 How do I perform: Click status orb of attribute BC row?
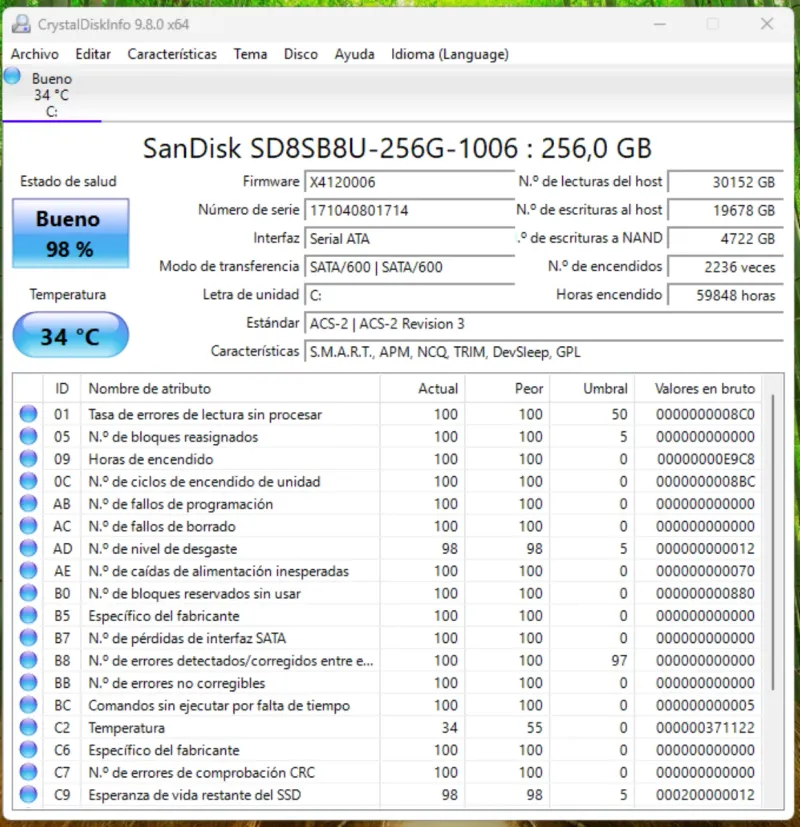click(x=28, y=705)
